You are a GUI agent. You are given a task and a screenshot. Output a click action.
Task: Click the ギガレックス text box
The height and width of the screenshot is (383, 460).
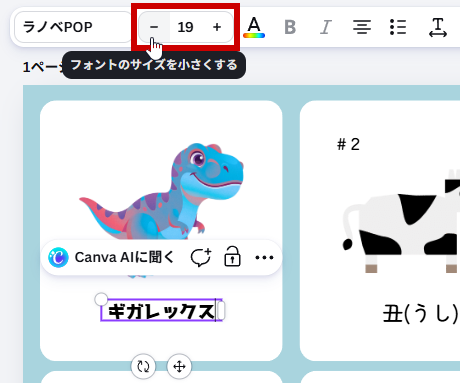click(x=161, y=311)
